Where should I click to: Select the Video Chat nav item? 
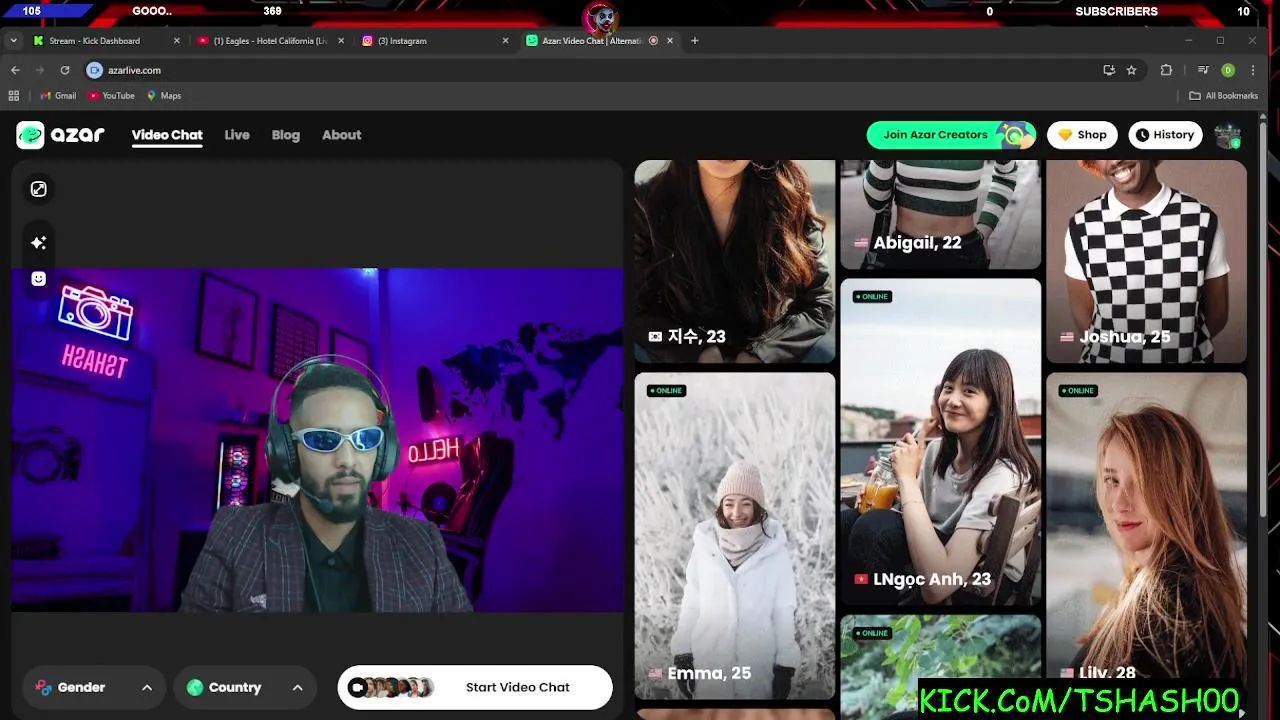pyautogui.click(x=167, y=135)
